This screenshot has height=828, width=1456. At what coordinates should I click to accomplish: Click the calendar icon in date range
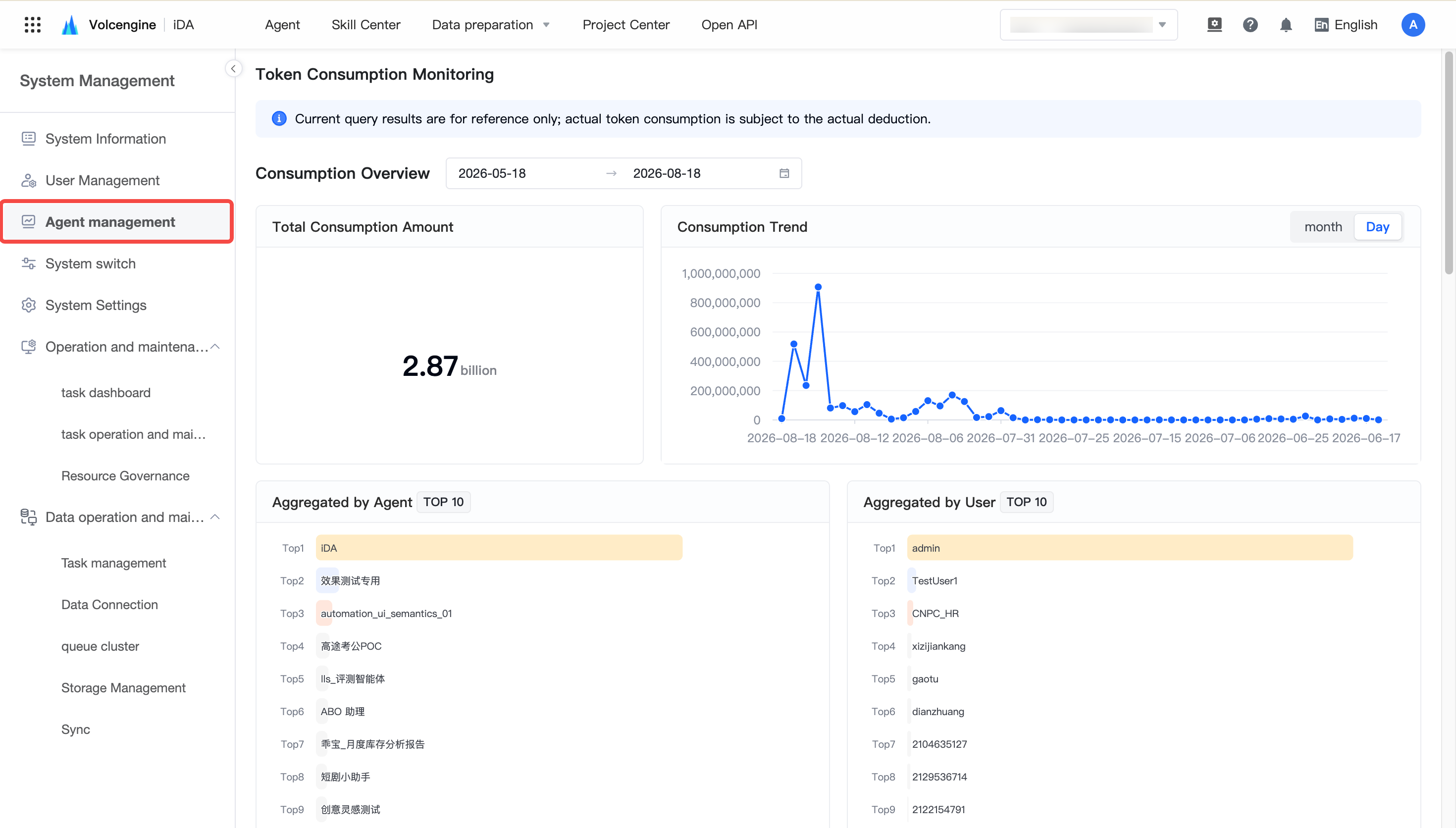[784, 173]
